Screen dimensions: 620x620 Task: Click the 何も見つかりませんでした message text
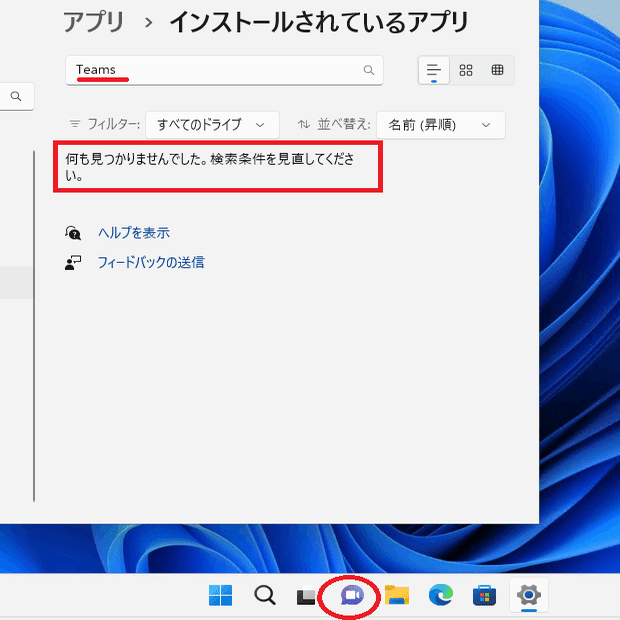[210, 166]
